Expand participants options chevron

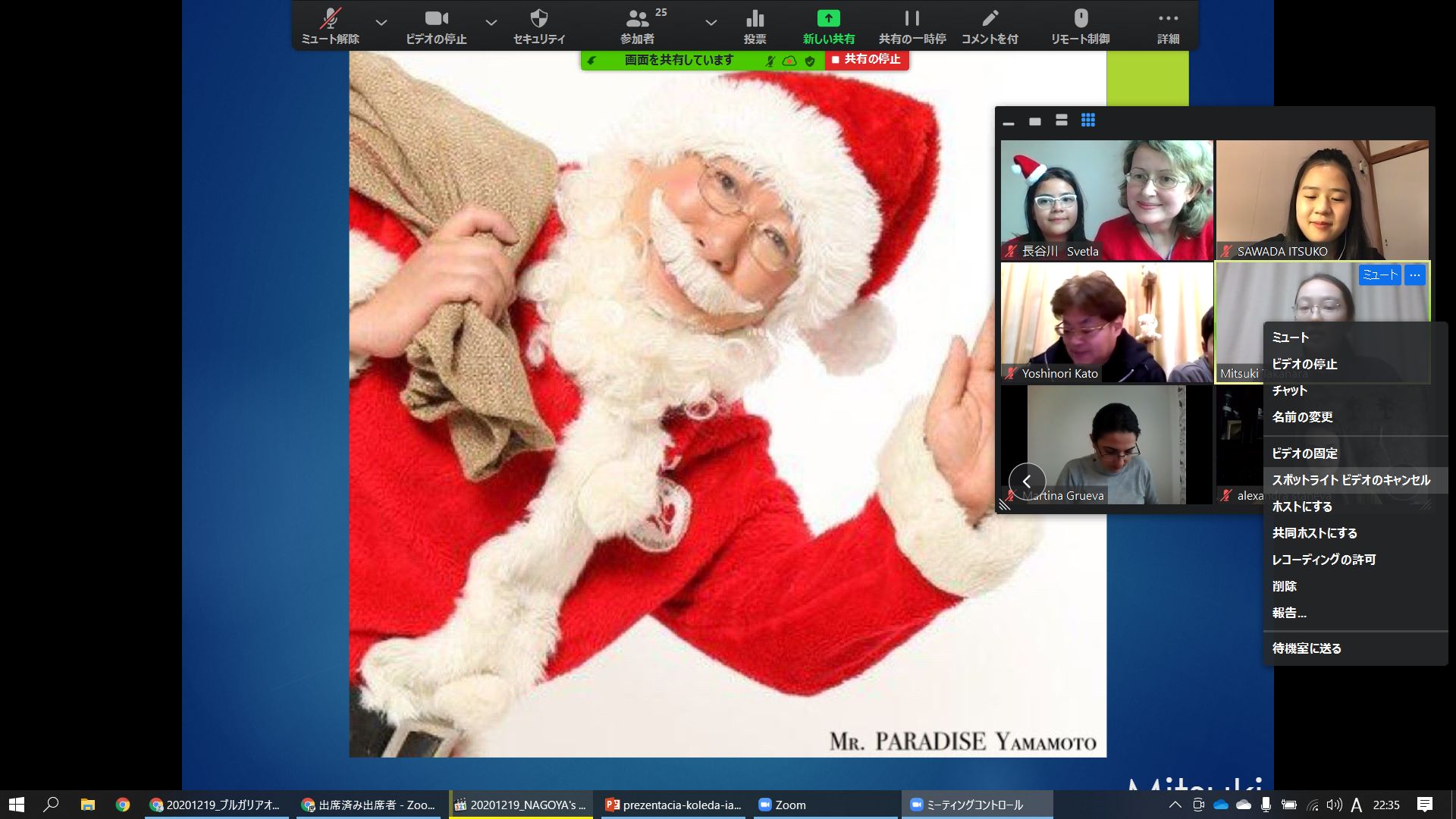coord(711,23)
